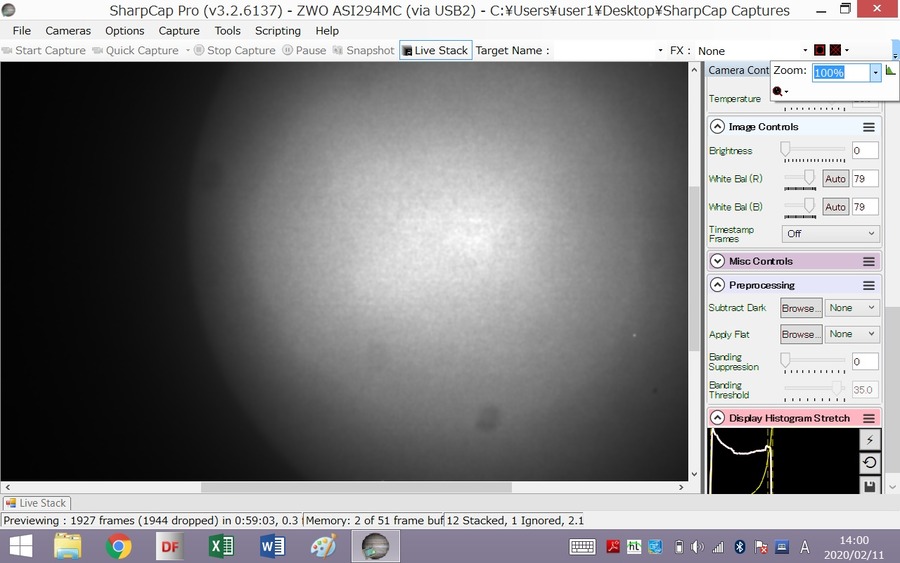Open Paint from the taskbar
Viewport: 900px width, 563px height.
pyautogui.click(x=324, y=546)
